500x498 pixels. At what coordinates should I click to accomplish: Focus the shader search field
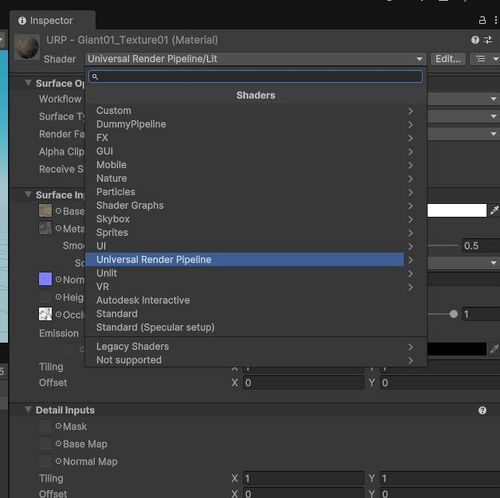[x=256, y=77]
